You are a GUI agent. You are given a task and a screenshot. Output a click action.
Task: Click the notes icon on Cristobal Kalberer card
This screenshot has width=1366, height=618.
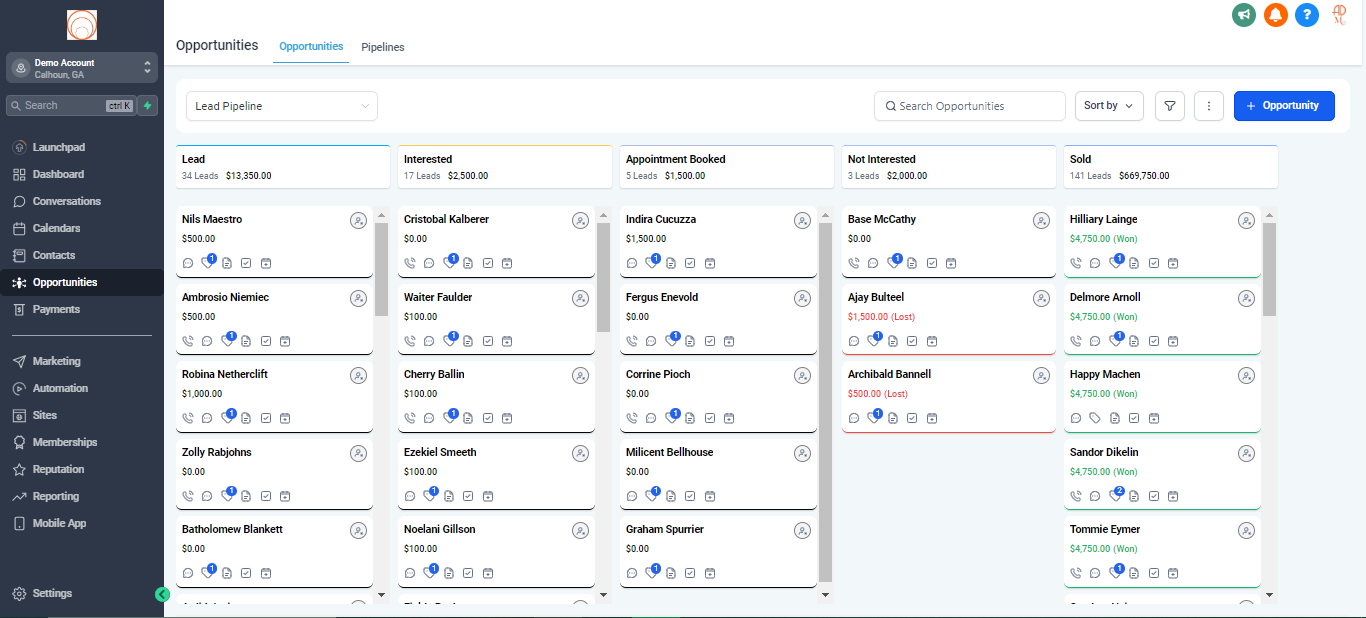[x=468, y=263]
